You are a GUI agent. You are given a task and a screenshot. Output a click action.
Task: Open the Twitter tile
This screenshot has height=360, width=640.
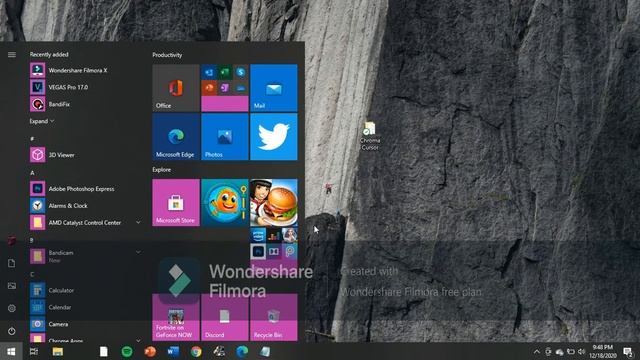point(274,137)
